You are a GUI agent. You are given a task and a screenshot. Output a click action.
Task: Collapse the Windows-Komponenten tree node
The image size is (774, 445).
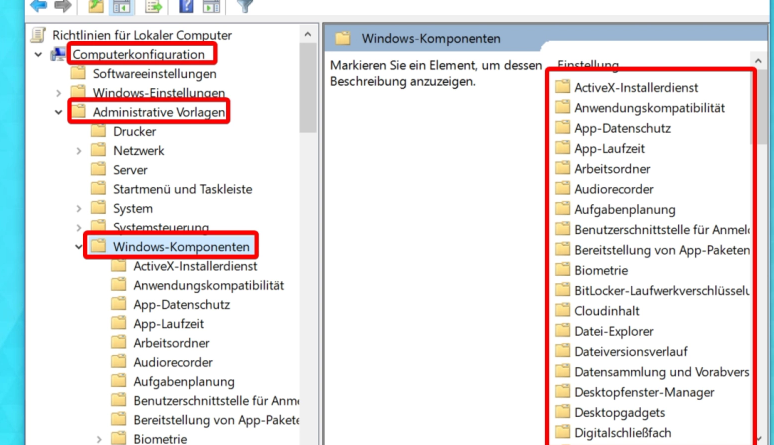click(x=79, y=246)
